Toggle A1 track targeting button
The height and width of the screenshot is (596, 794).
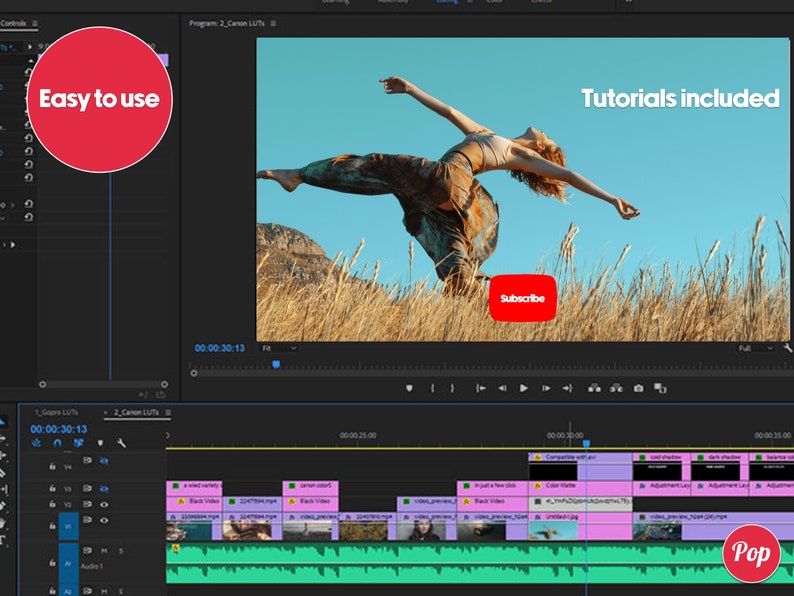(x=68, y=563)
